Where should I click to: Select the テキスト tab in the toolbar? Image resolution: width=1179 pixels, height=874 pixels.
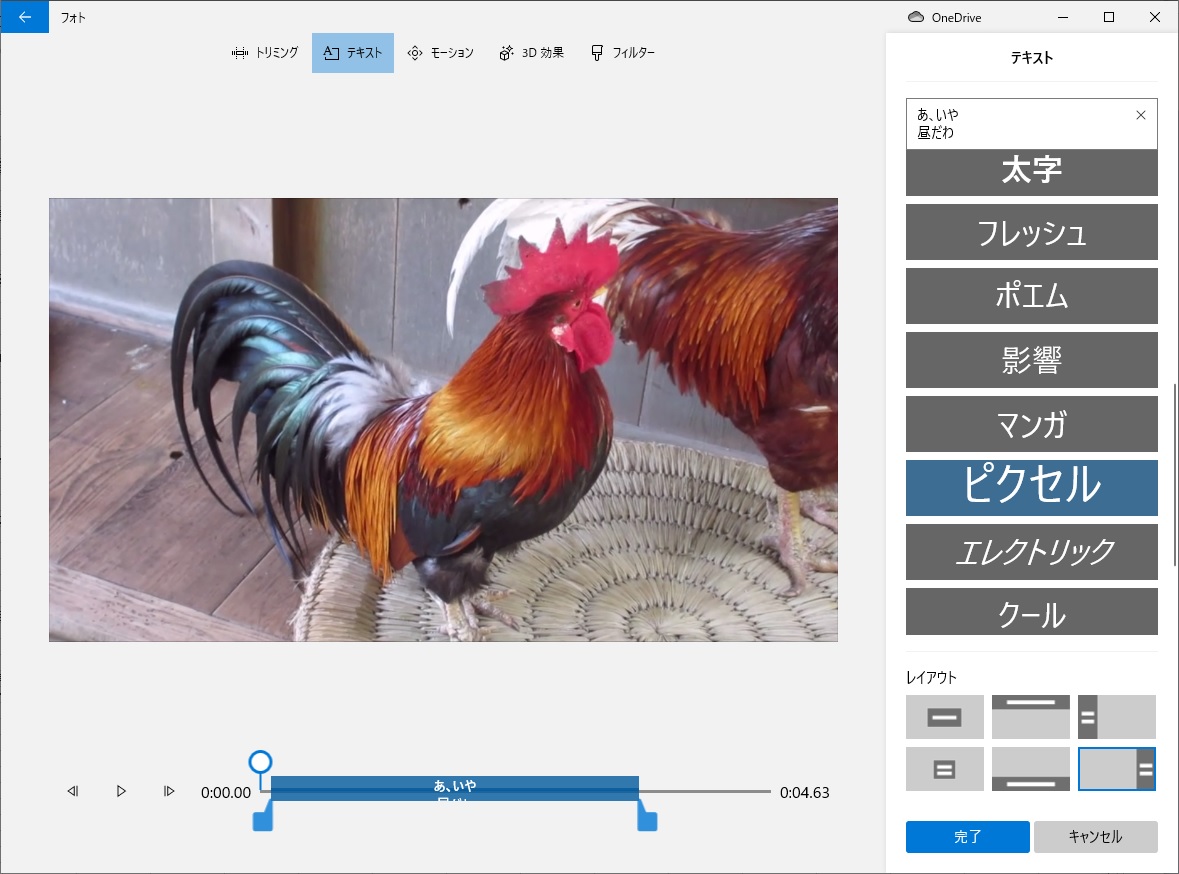coord(353,53)
